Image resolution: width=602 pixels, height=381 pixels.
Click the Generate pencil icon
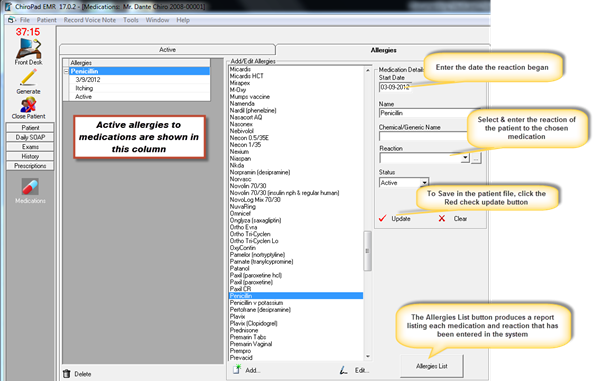28,77
